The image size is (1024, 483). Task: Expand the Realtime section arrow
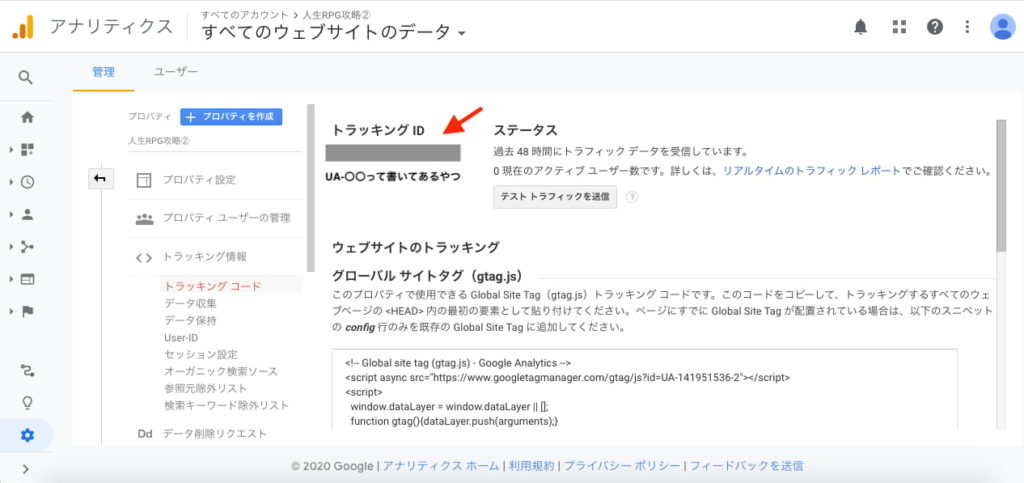point(11,183)
